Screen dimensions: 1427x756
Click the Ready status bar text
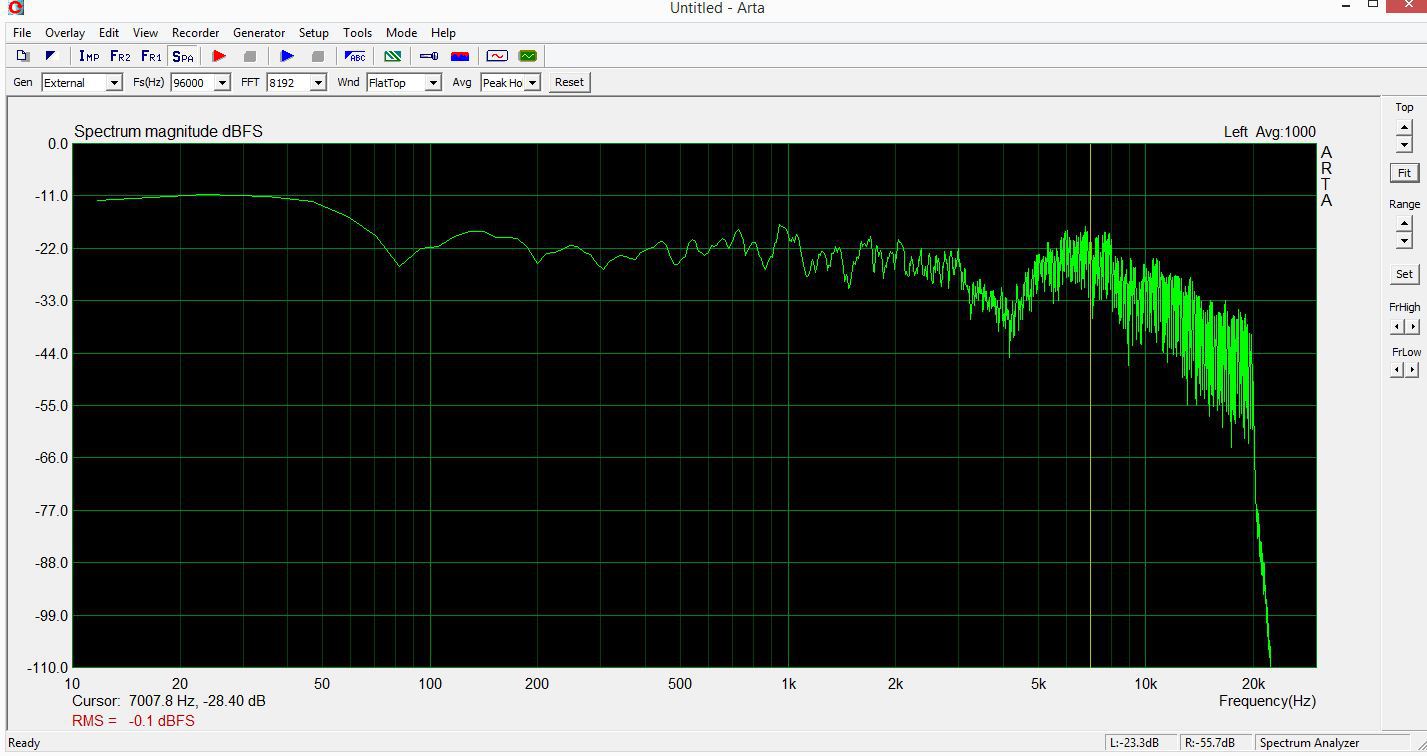tap(24, 743)
